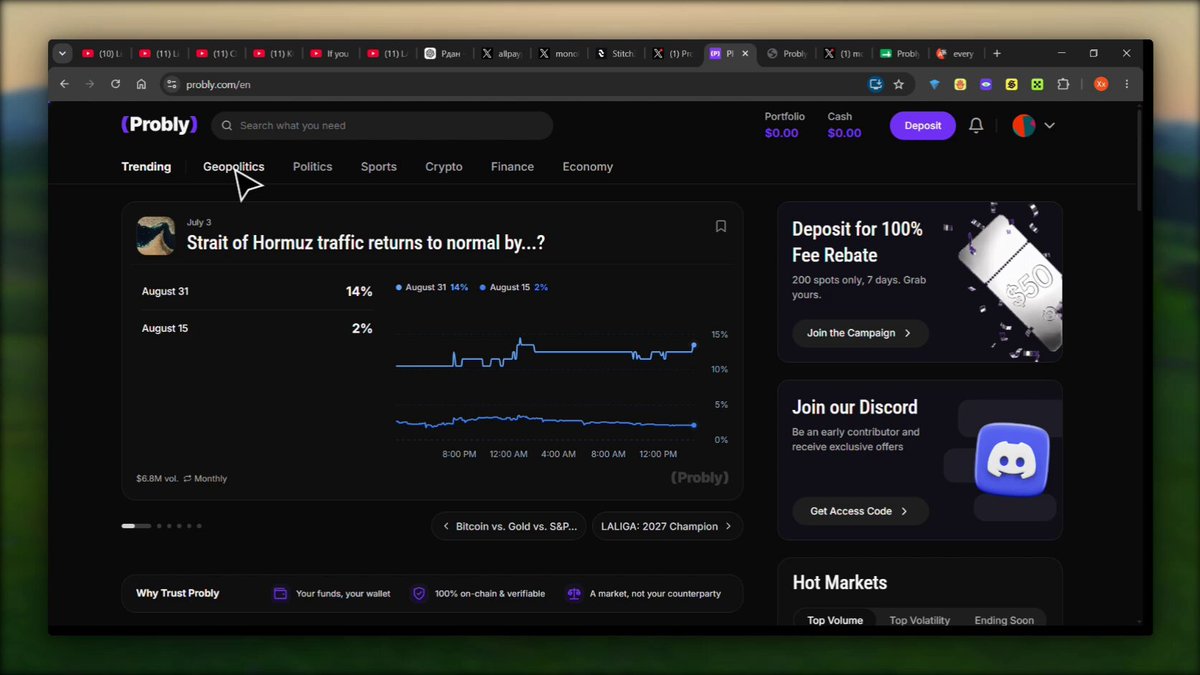Bookmark the Strait of Hormuz market
This screenshot has height=675, width=1200.
click(x=721, y=226)
